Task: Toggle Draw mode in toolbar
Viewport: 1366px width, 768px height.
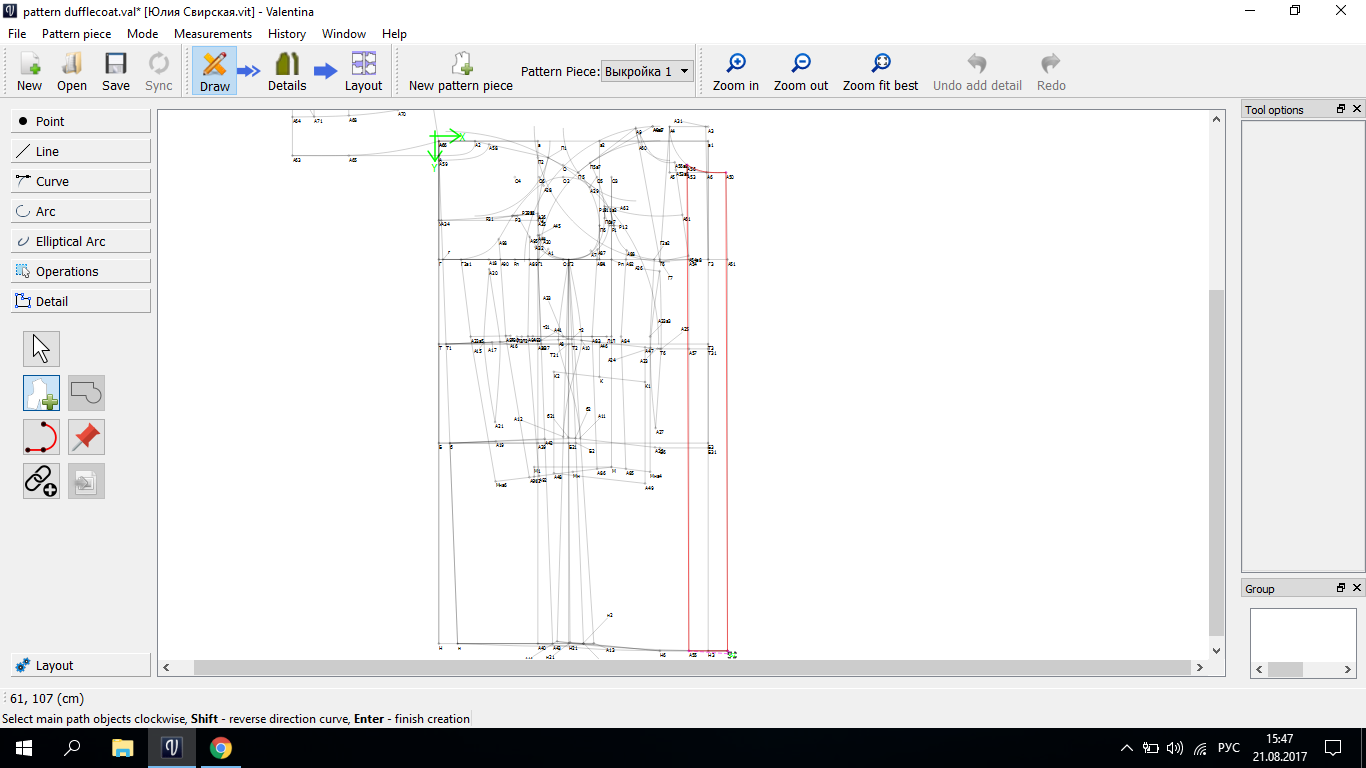Action: pyautogui.click(x=214, y=71)
